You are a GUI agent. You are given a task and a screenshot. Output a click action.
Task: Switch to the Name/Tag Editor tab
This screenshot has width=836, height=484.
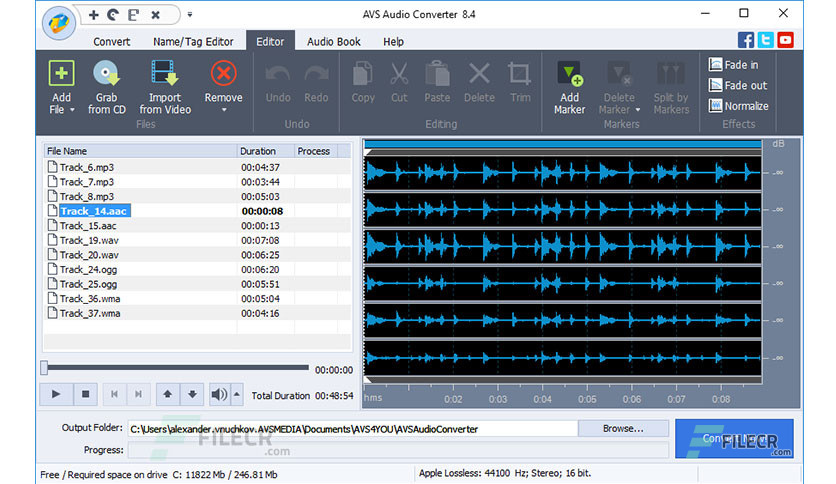(x=193, y=42)
